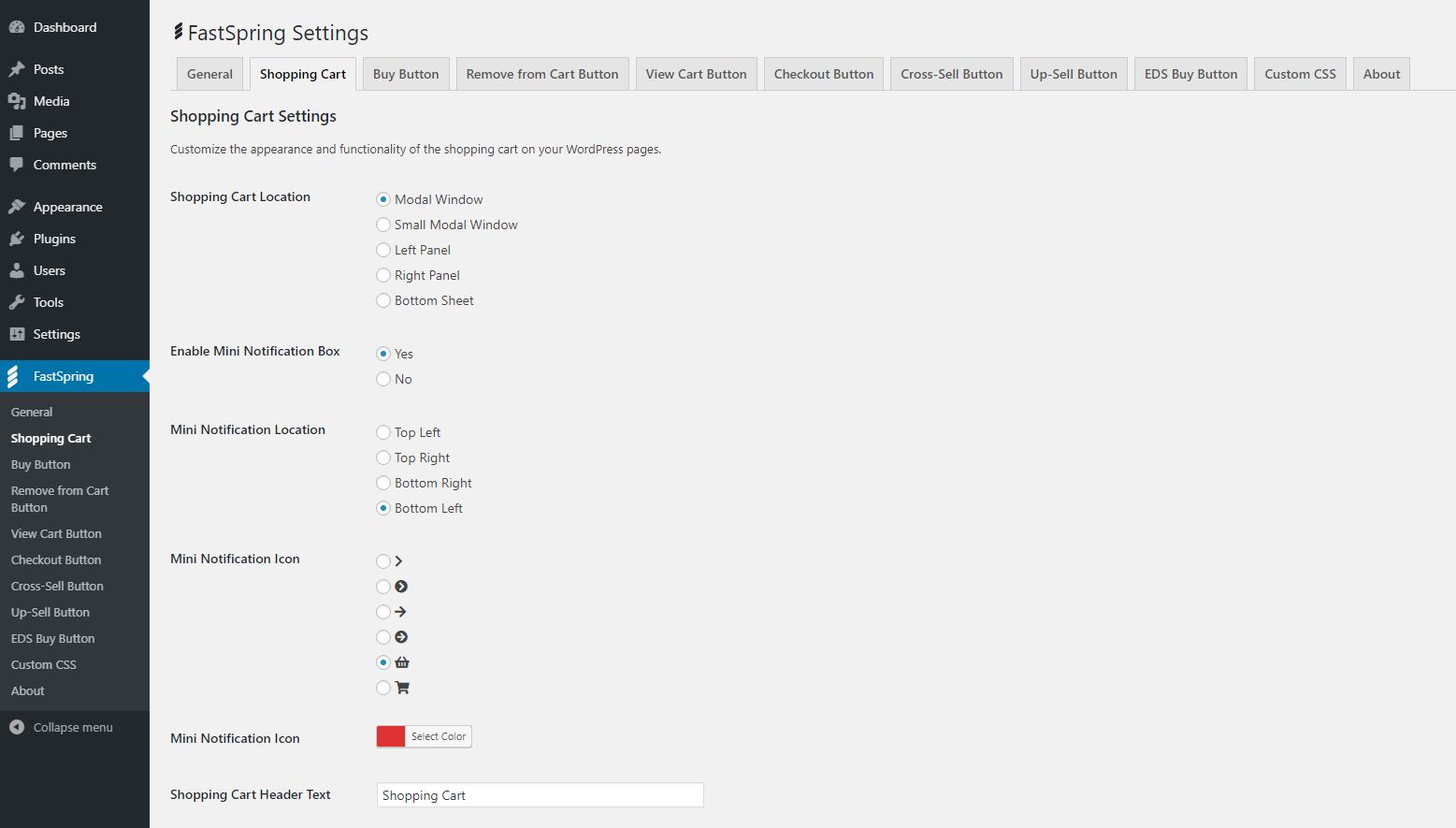The height and width of the screenshot is (828, 1456).
Task: Open the Buy Button tab
Action: pos(406,74)
